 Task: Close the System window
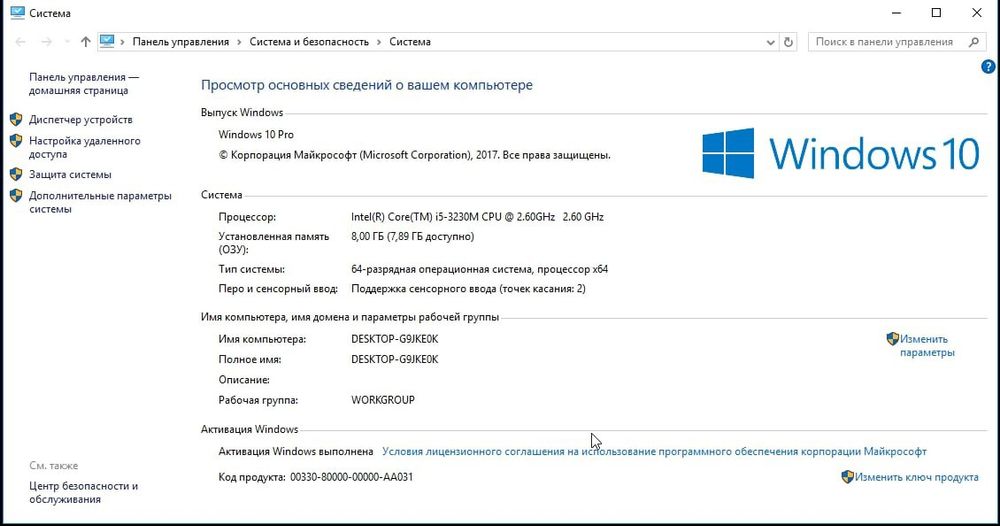(976, 13)
